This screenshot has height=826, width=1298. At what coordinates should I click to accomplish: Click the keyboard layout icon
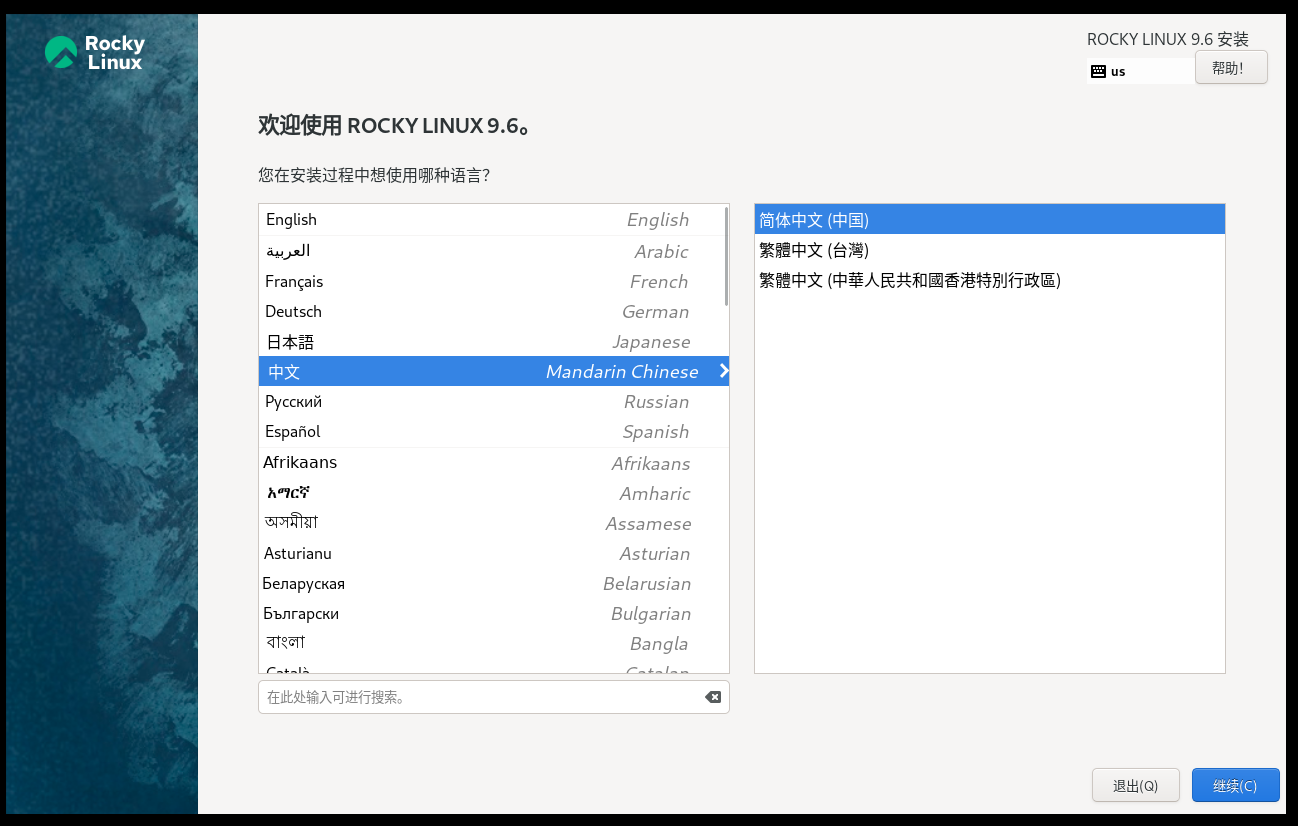click(x=1098, y=71)
